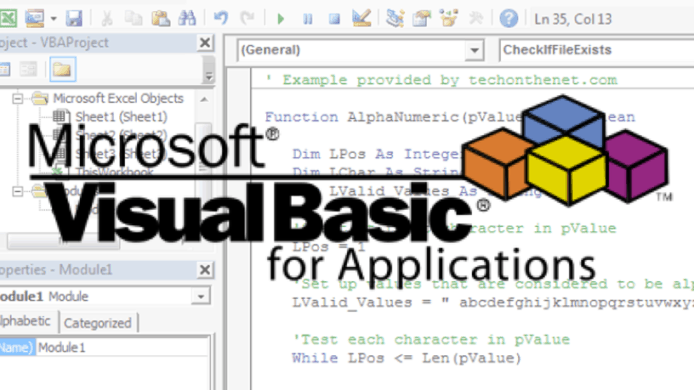Click the Module1 name value field

click(122, 348)
